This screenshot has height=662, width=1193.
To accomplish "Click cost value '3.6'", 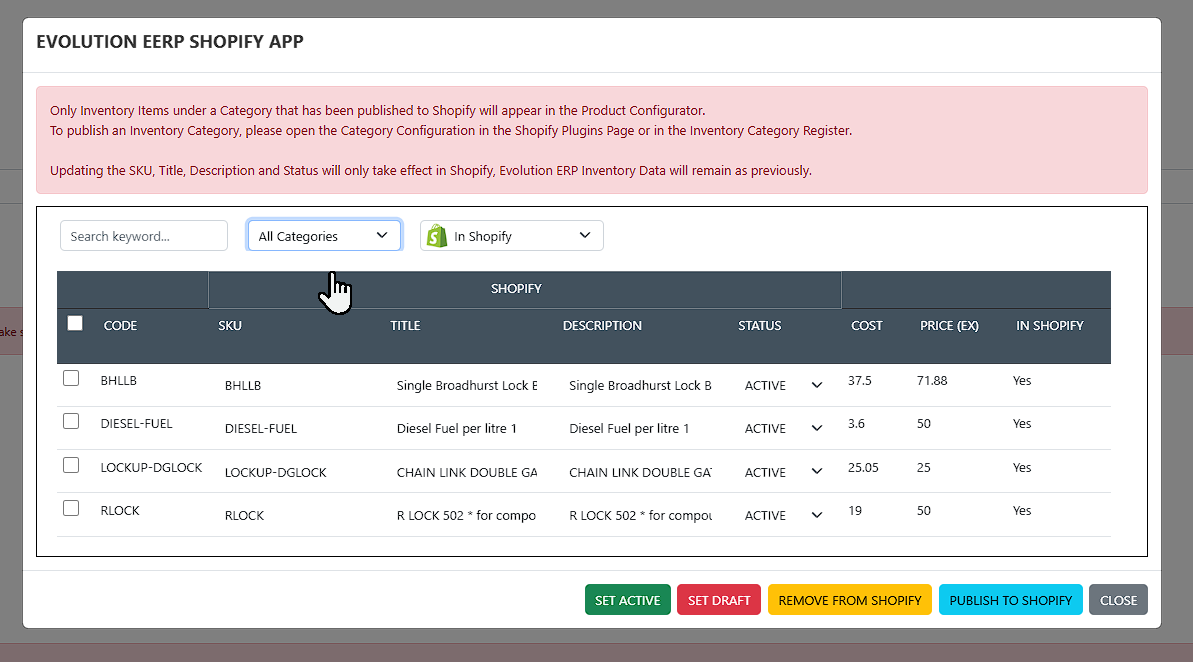I will tap(857, 424).
